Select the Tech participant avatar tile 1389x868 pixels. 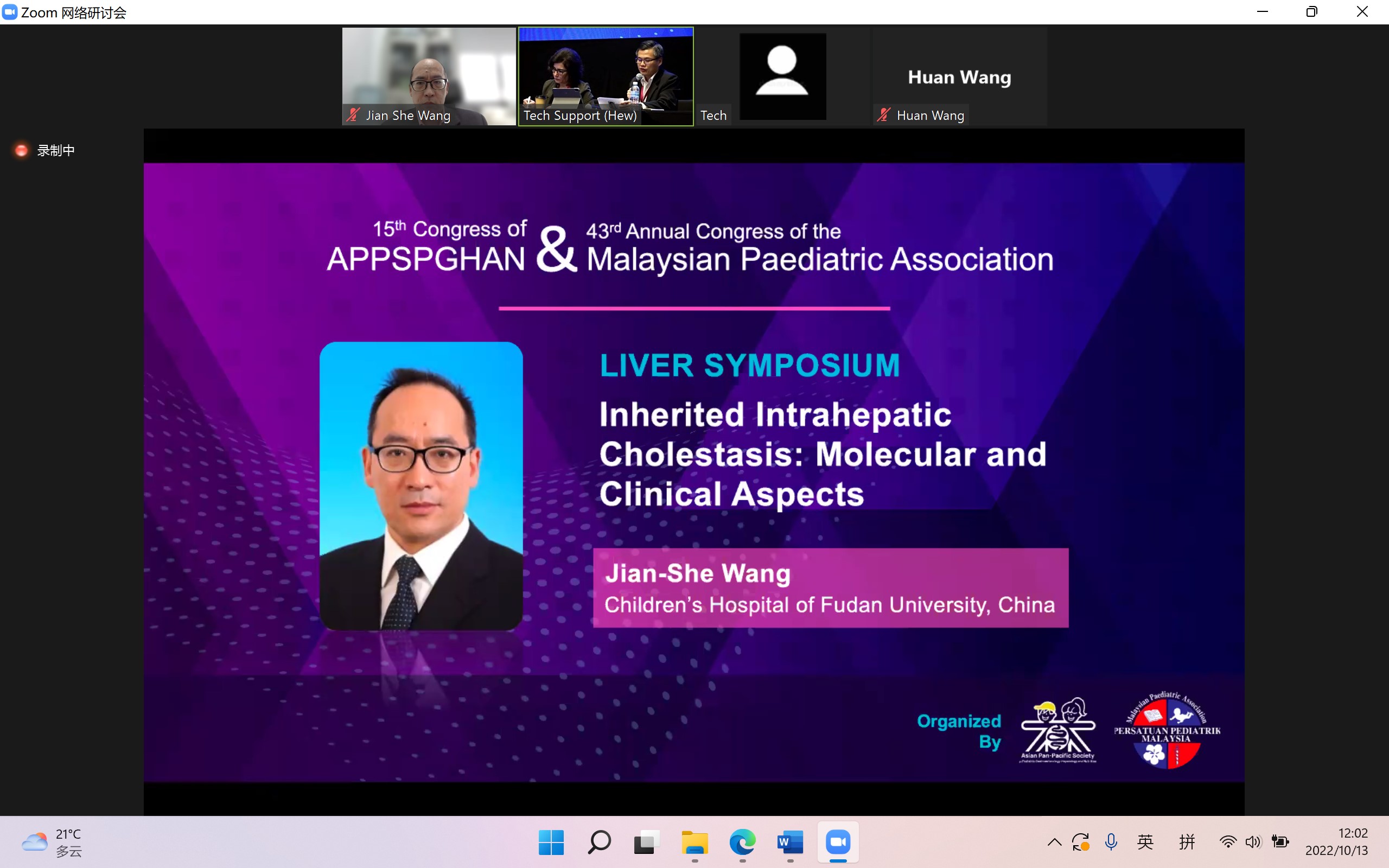(782, 76)
